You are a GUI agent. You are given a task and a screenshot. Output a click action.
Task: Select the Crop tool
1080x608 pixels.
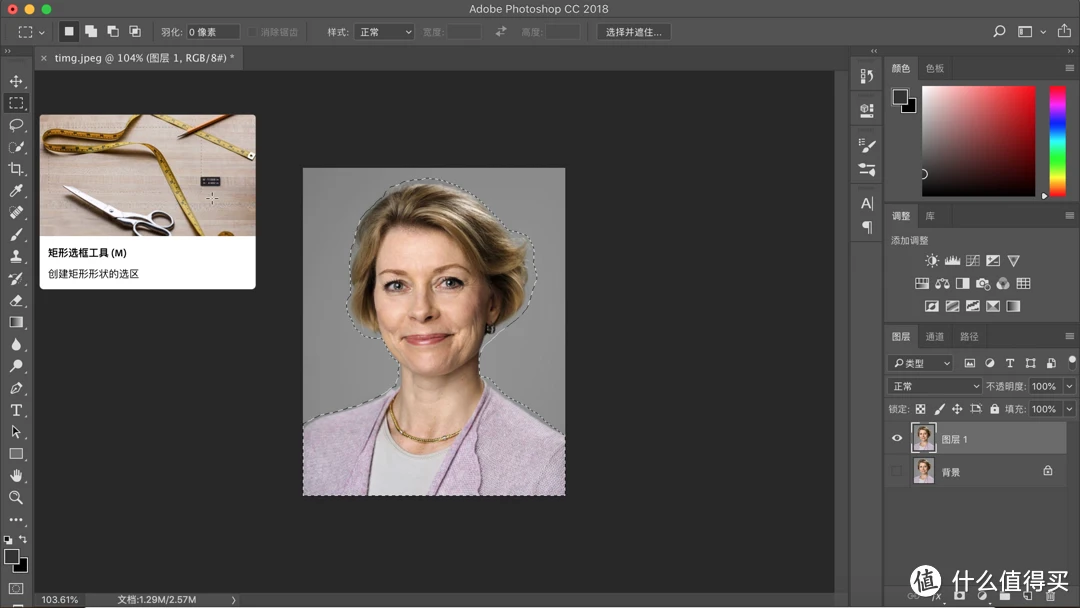pos(16,169)
